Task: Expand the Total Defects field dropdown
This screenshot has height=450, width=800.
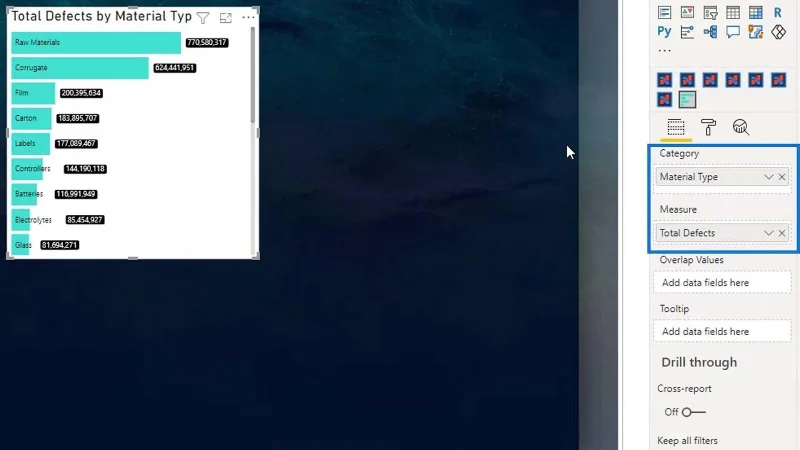Action: tap(768, 233)
